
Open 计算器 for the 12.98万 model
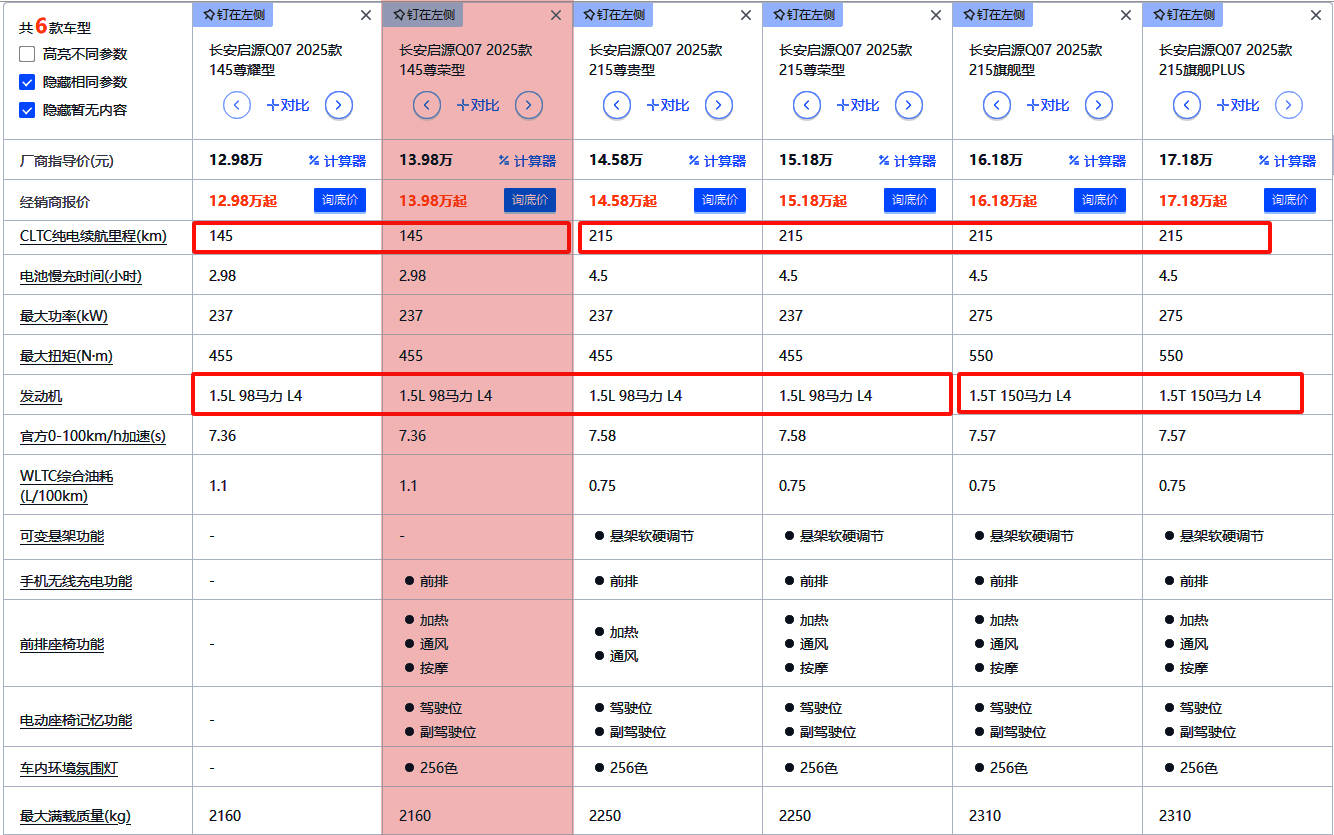[x=337, y=160]
